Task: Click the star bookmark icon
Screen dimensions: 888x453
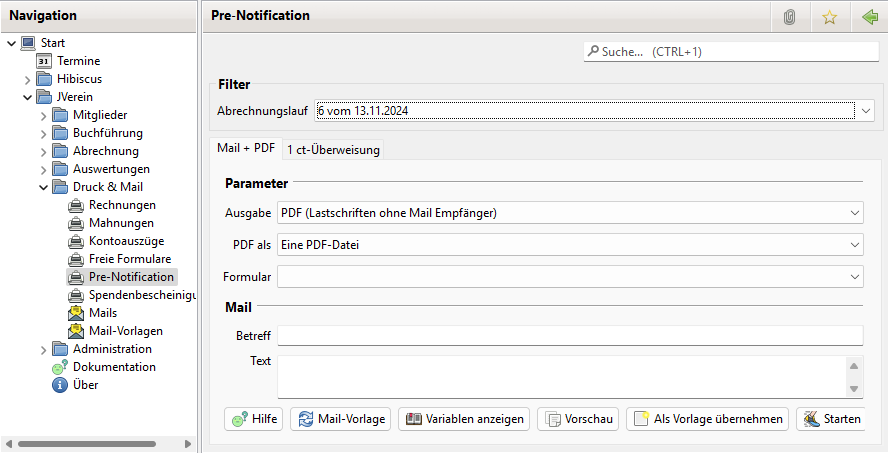Action: click(x=829, y=16)
